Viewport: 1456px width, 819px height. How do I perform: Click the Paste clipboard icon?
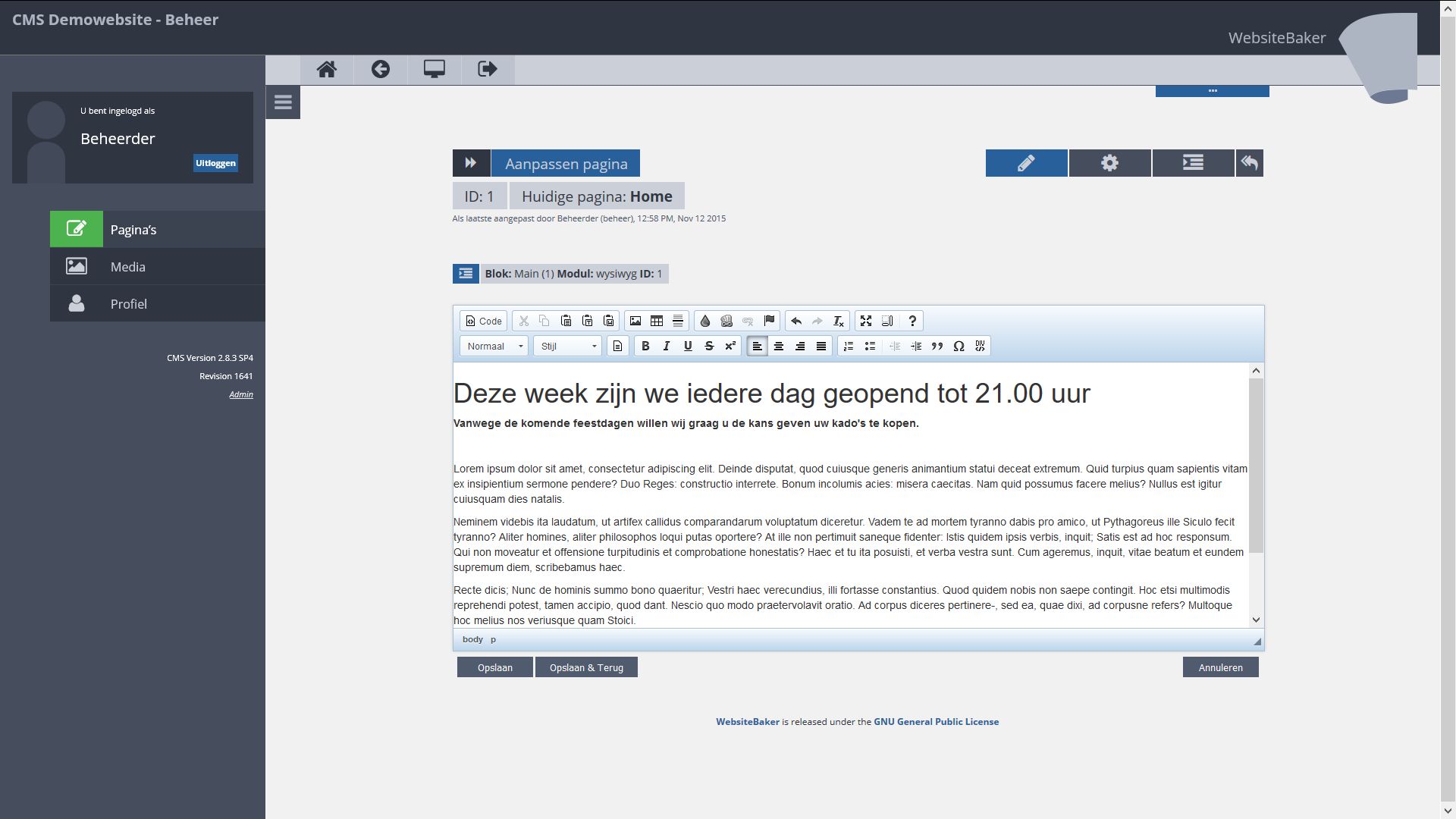pyautogui.click(x=566, y=322)
